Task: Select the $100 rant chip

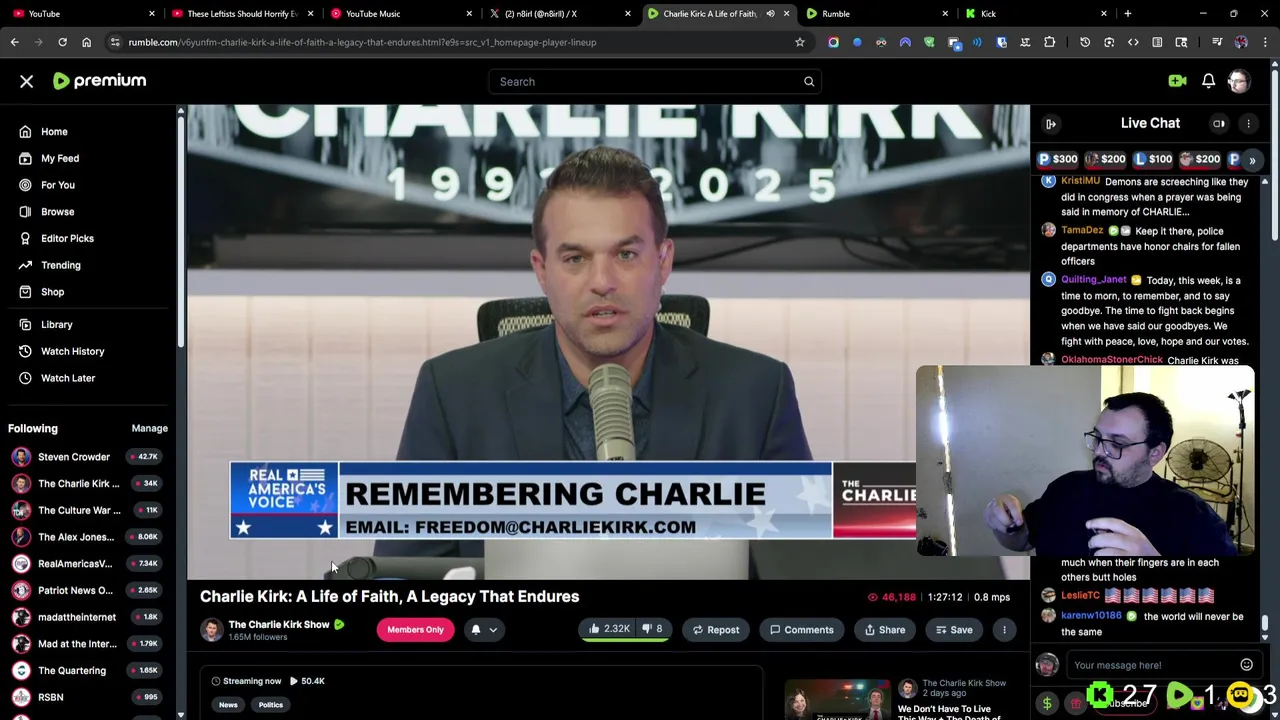Action: click(x=1153, y=159)
